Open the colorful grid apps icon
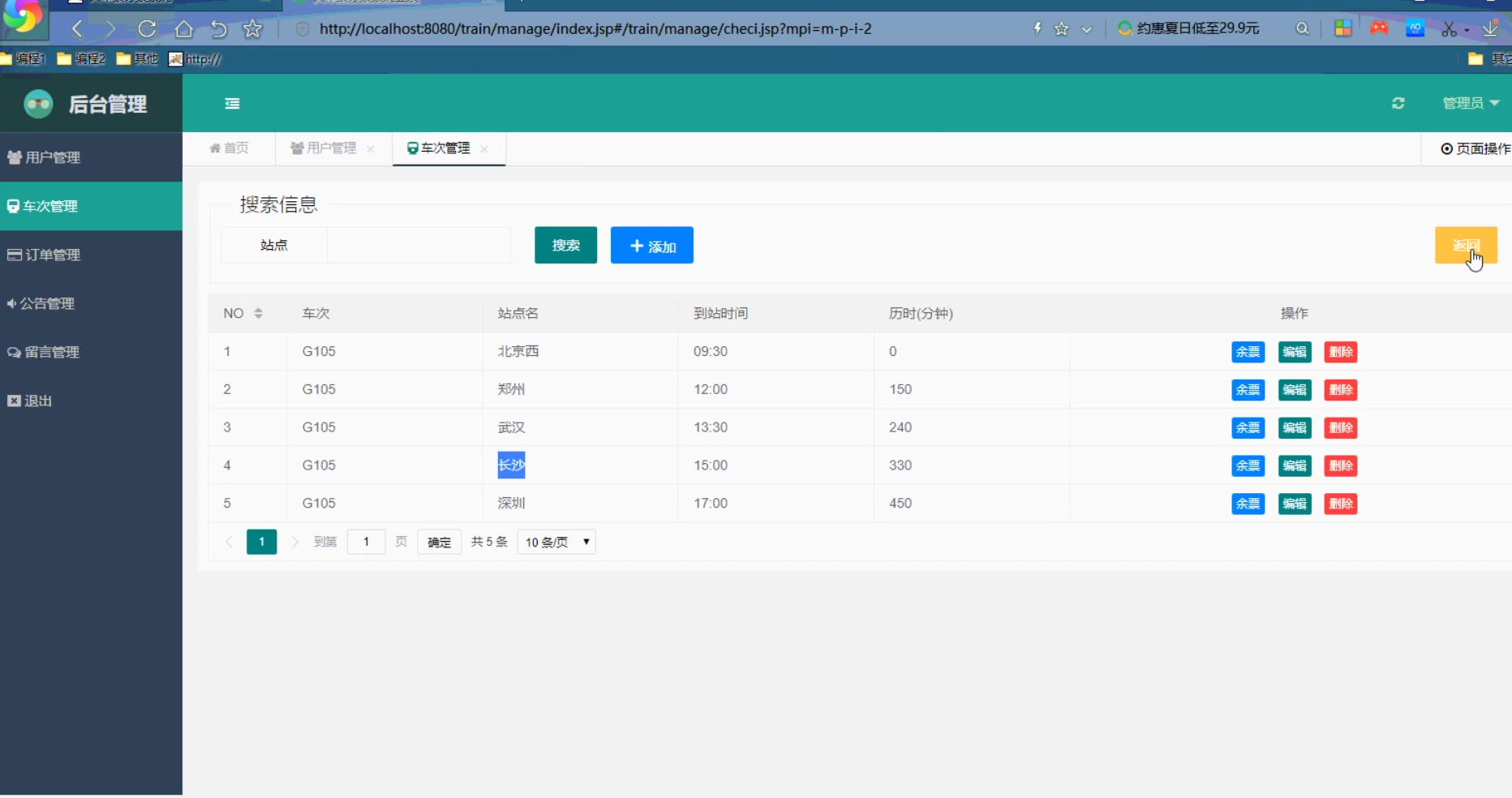This screenshot has width=1512, height=798. pos(1343,28)
